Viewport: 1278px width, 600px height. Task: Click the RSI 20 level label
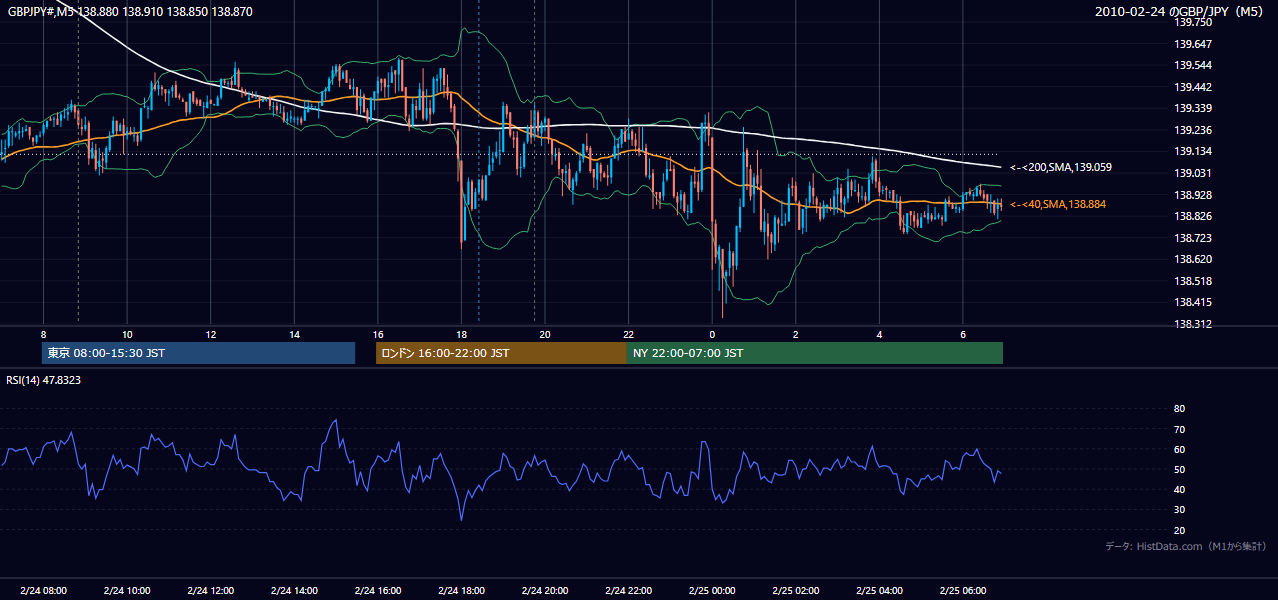pos(1180,530)
